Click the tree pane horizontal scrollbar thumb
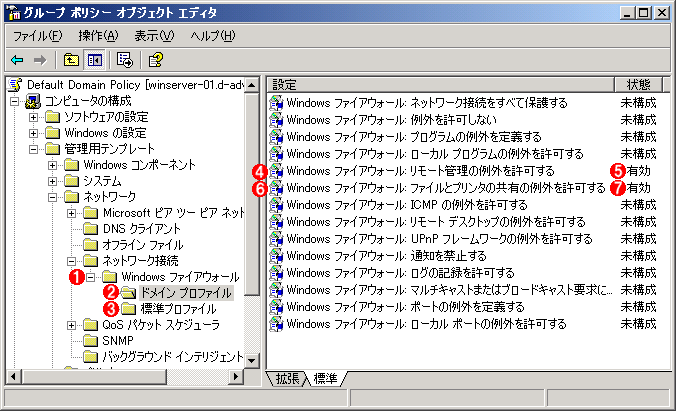Viewport: 676px width, 411px height. pyautogui.click(x=94, y=376)
